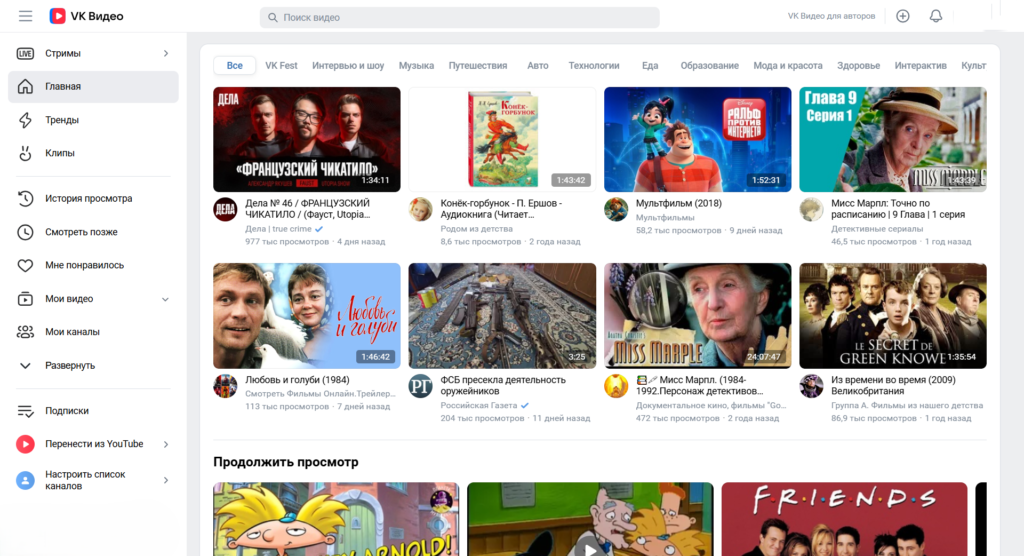Select the Мода и красота tab
Image resolution: width=1024 pixels, height=556 pixels.
(x=788, y=65)
